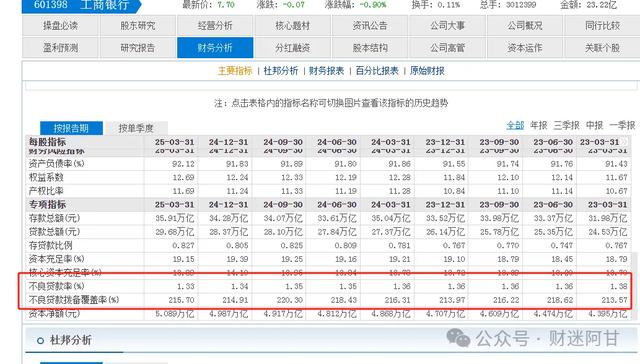Open the 操盘必读 tab
The width and height of the screenshot is (640, 364).
pos(60,26)
